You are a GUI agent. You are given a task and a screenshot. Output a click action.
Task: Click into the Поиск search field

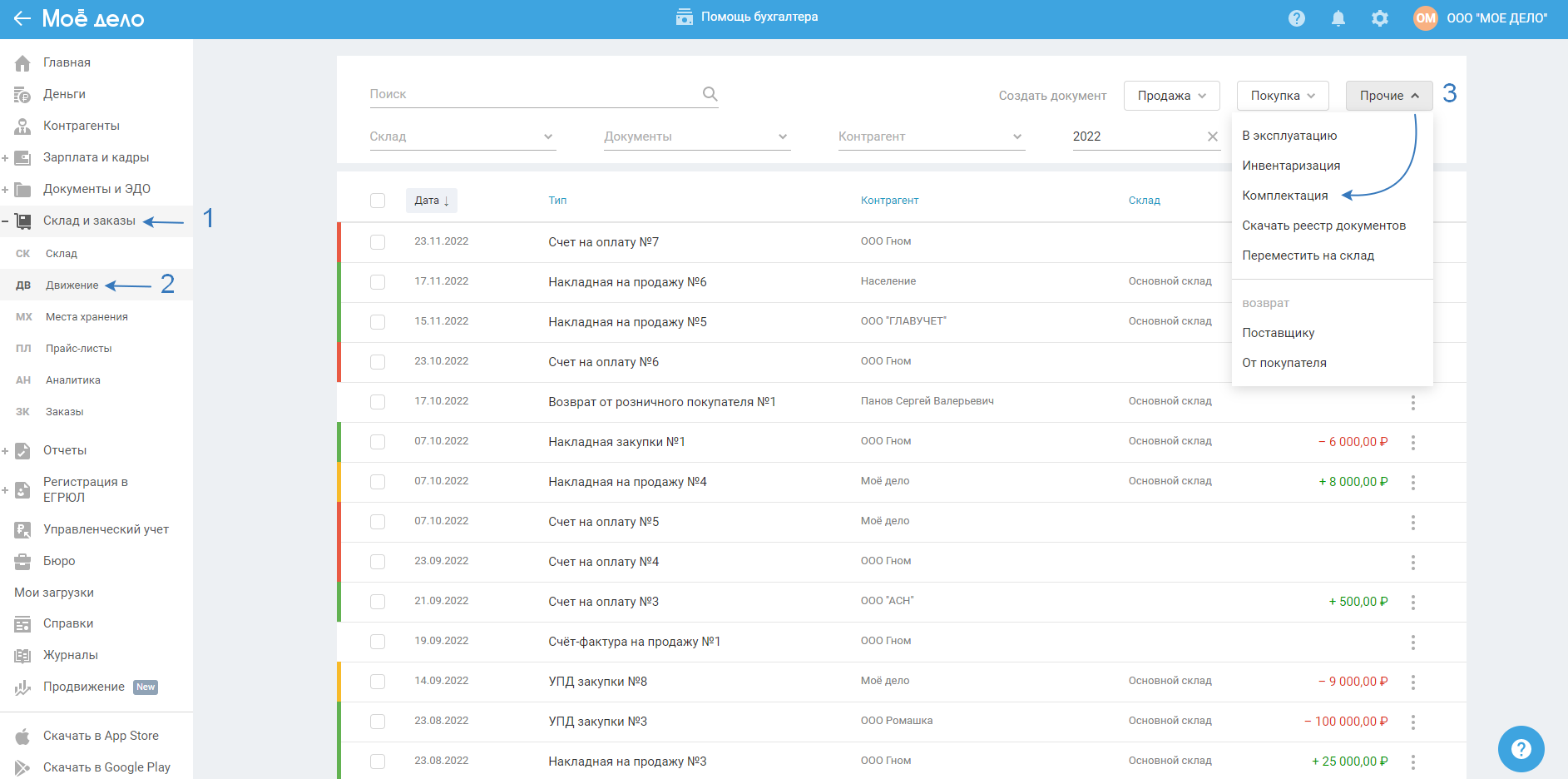(x=532, y=94)
